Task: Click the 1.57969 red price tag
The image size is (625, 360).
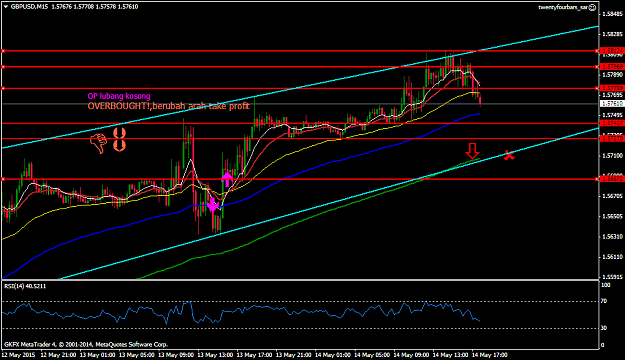Action: point(612,67)
